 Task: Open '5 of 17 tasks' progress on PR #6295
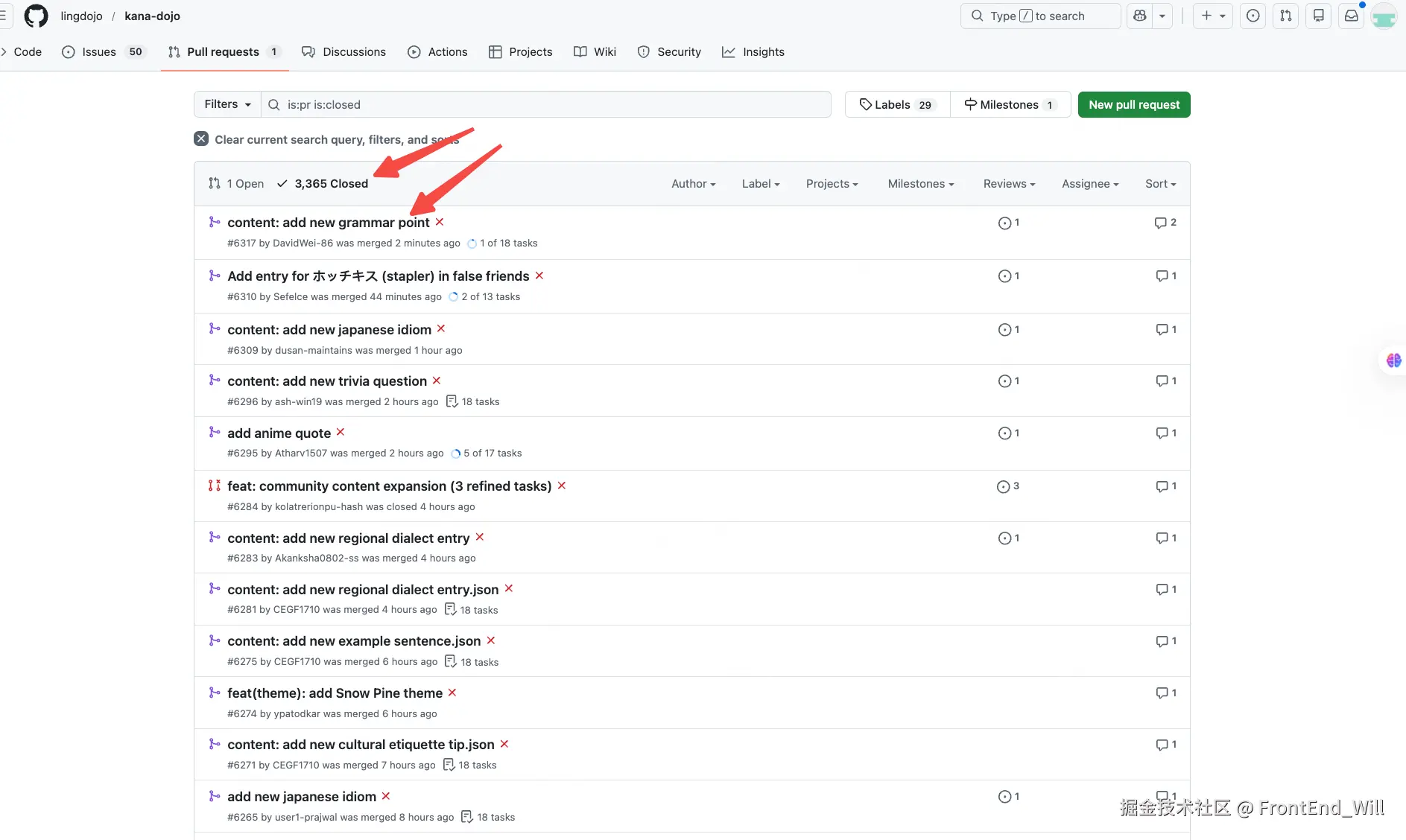tap(486, 453)
